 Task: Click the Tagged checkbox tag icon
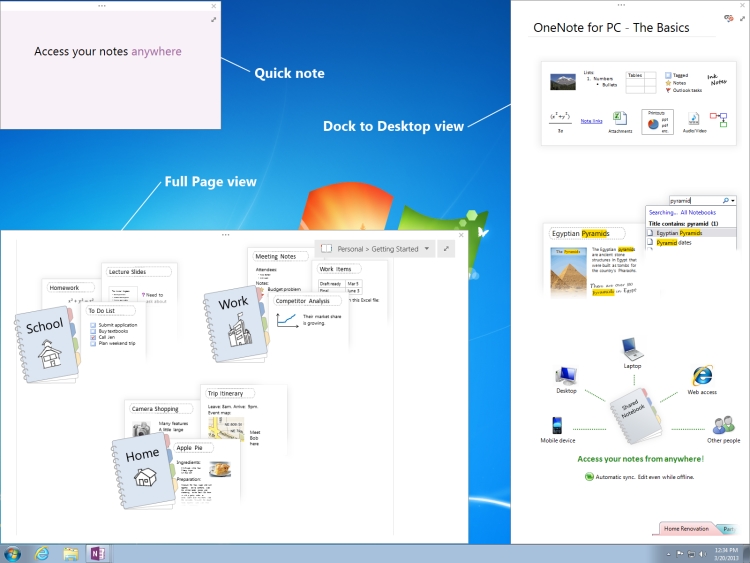[x=668, y=75]
